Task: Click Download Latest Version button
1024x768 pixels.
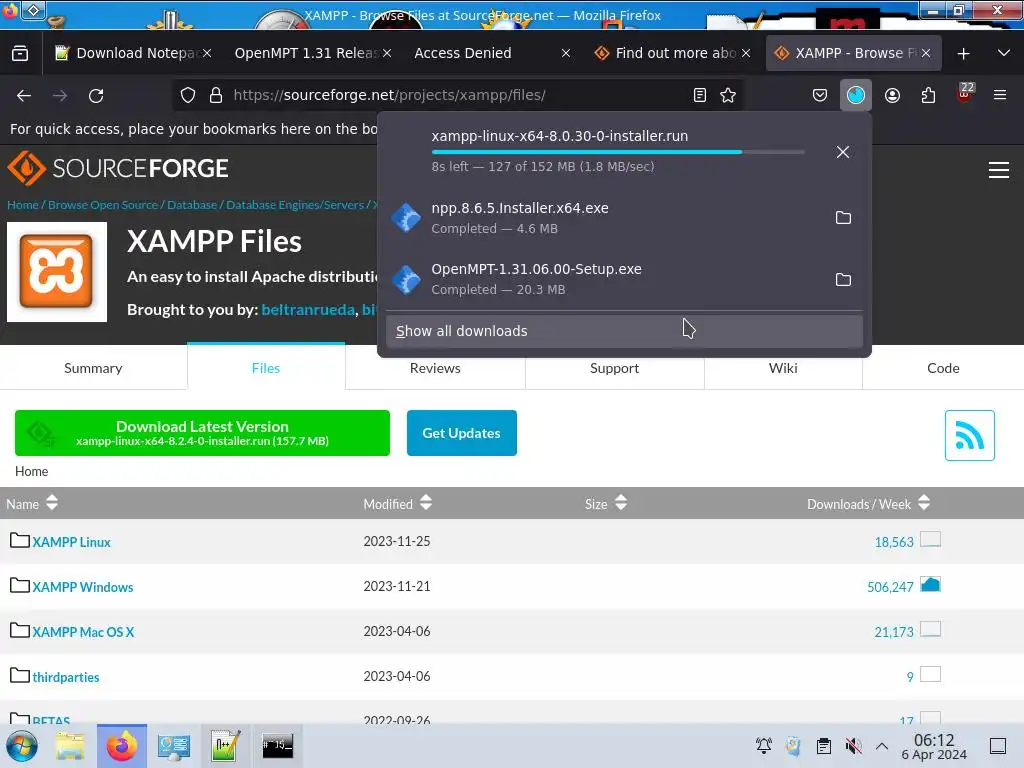Action: [202, 433]
